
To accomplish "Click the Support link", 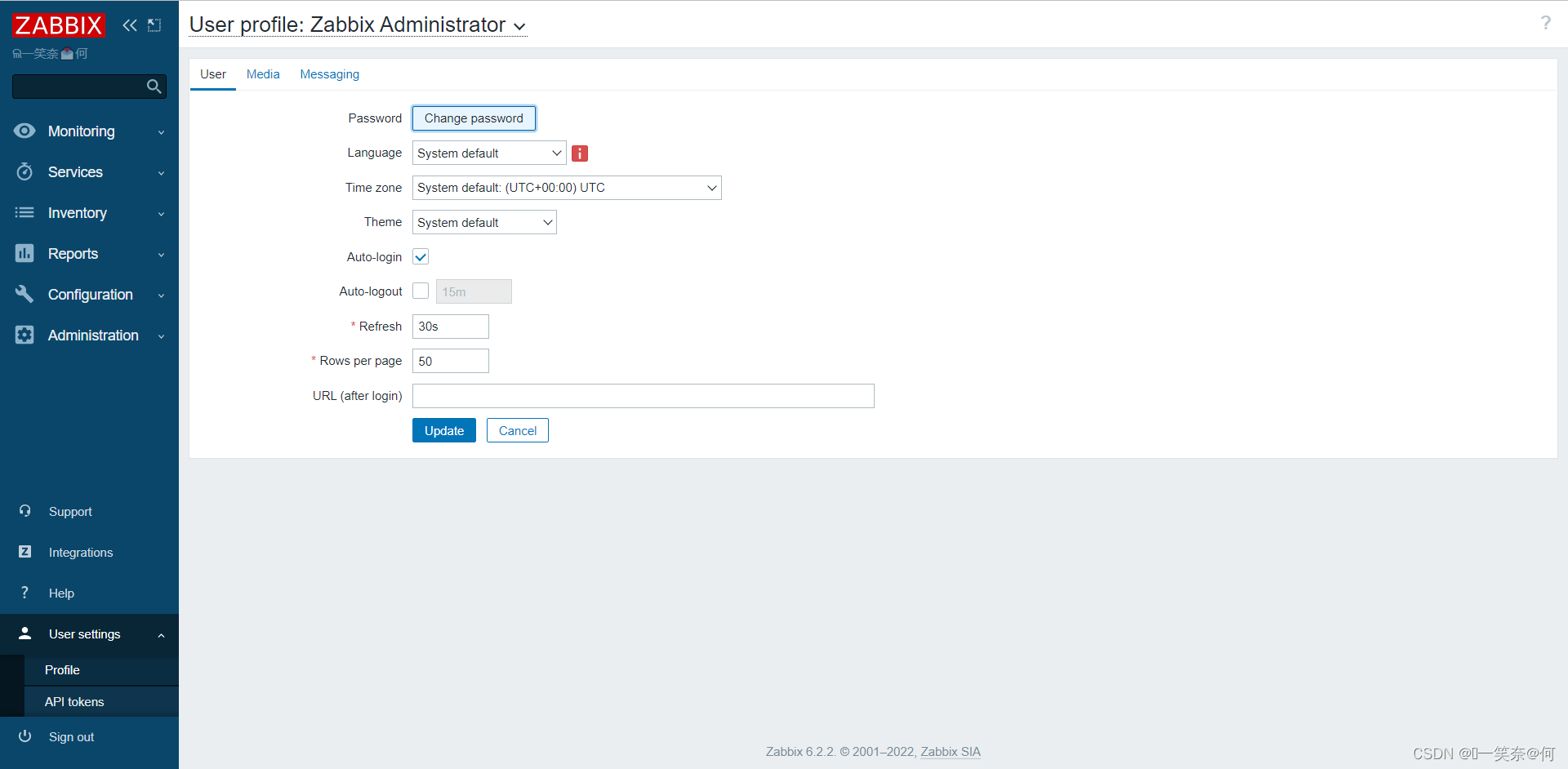I will (x=70, y=512).
